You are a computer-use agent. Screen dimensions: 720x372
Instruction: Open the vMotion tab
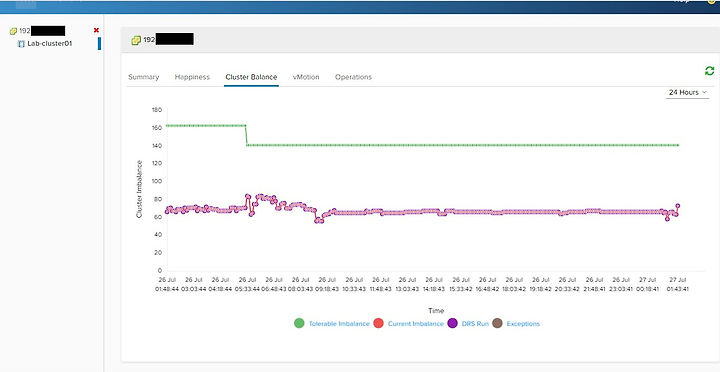click(306, 77)
